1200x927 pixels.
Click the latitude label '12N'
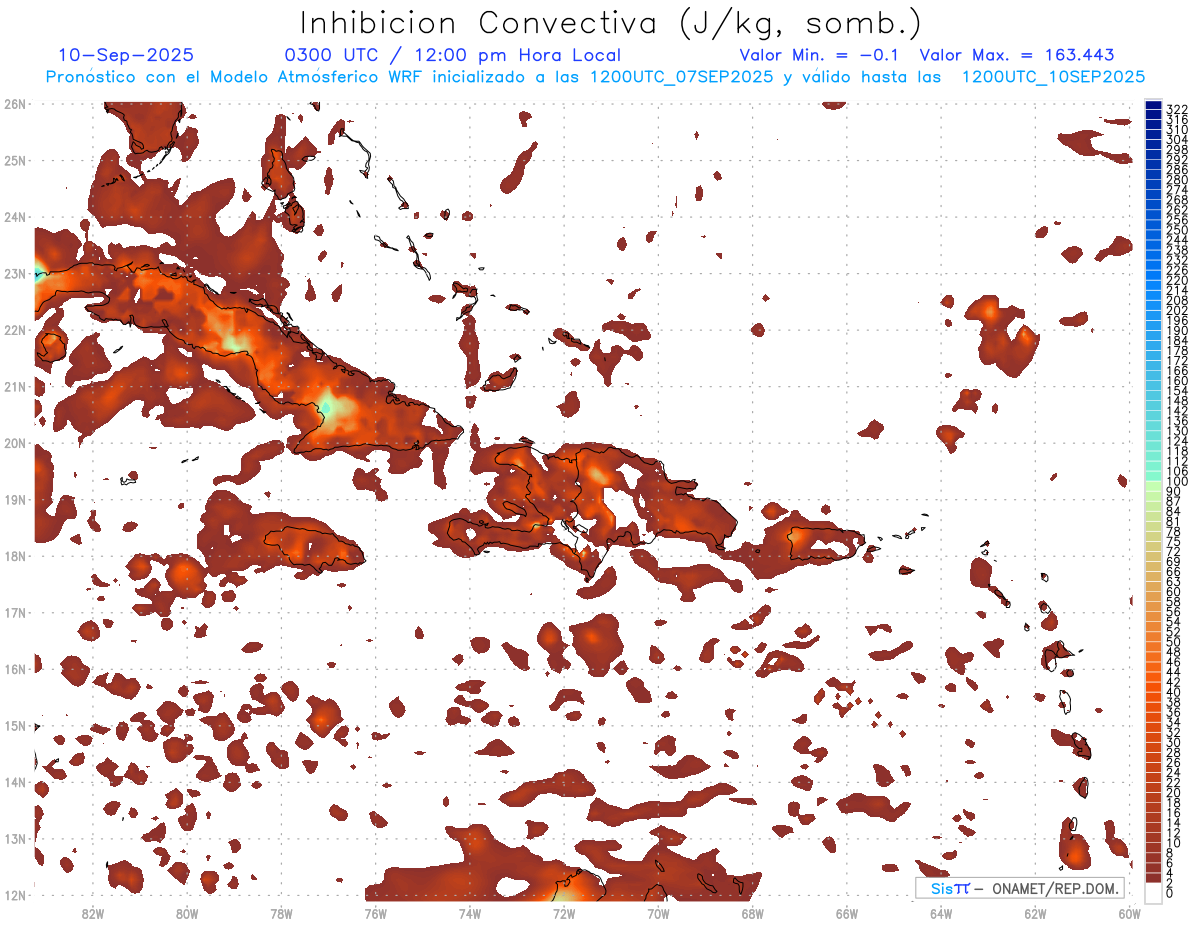coord(15,895)
